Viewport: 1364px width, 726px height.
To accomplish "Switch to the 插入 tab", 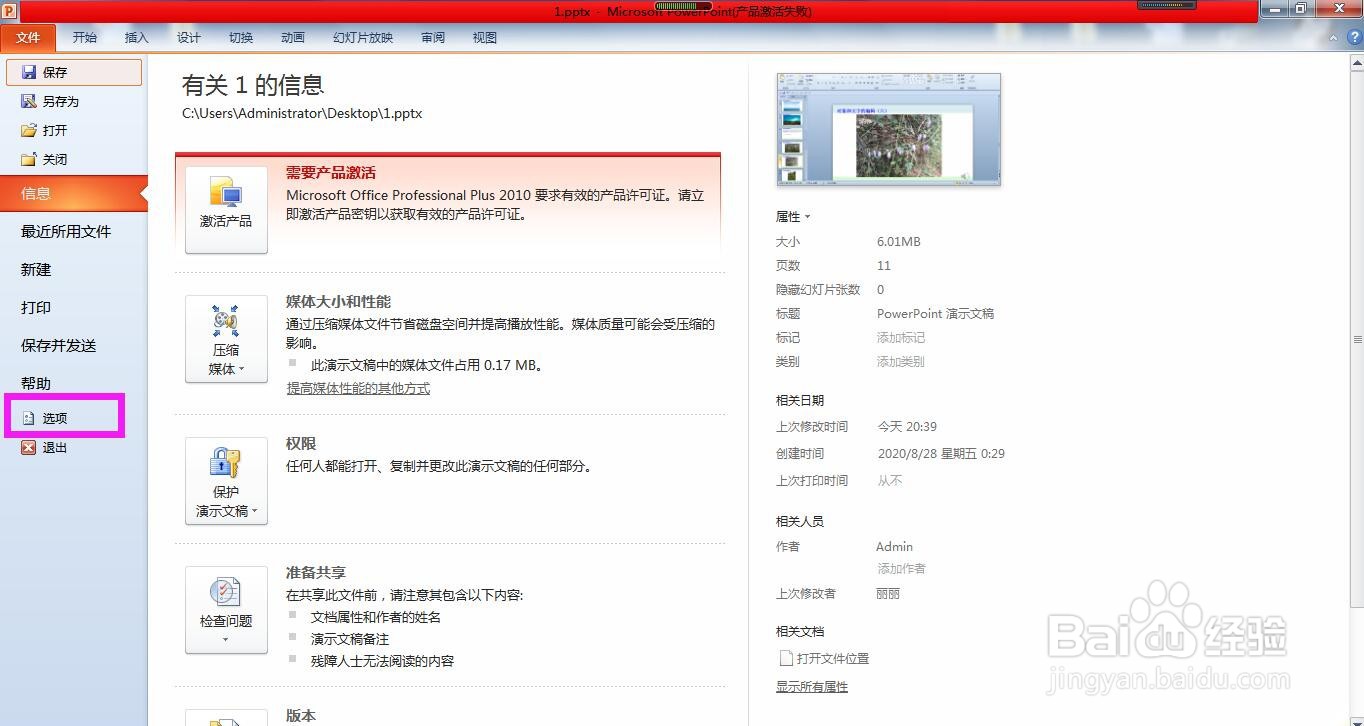I will (x=136, y=38).
